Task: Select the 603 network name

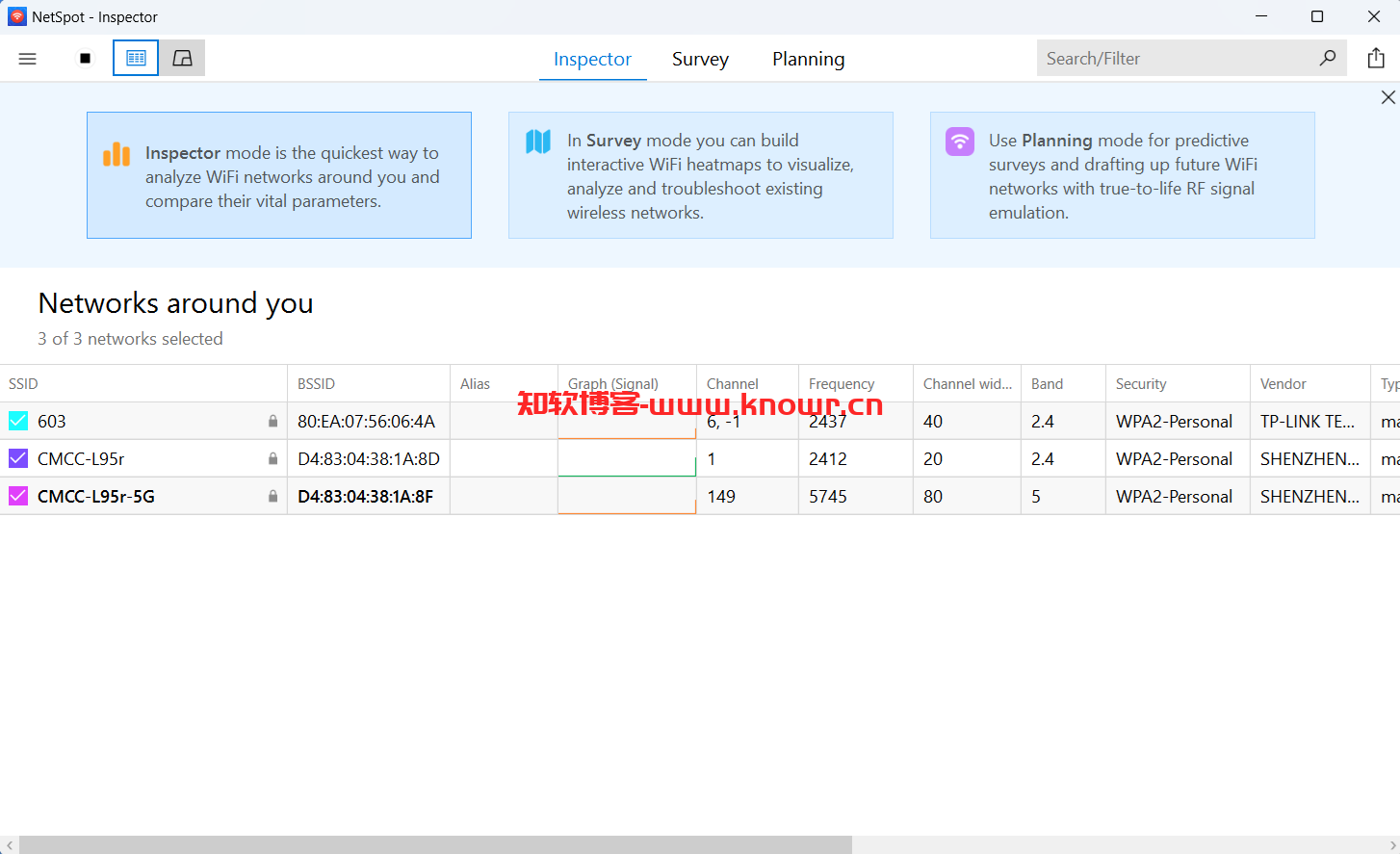Action: click(52, 421)
